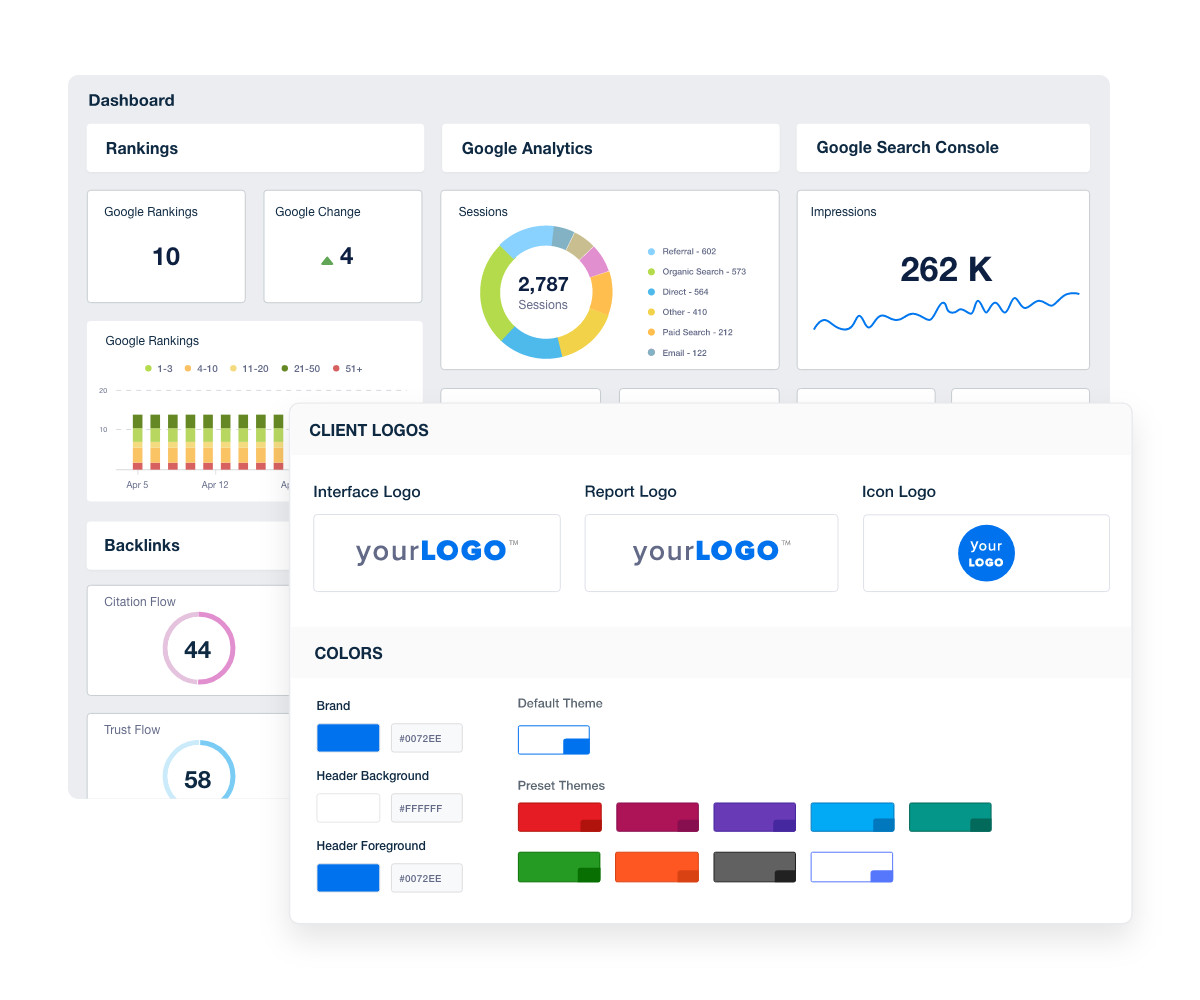This screenshot has height=1000, width=1200.
Task: Toggle the 4-10 ranking legend item
Action: tap(201, 369)
